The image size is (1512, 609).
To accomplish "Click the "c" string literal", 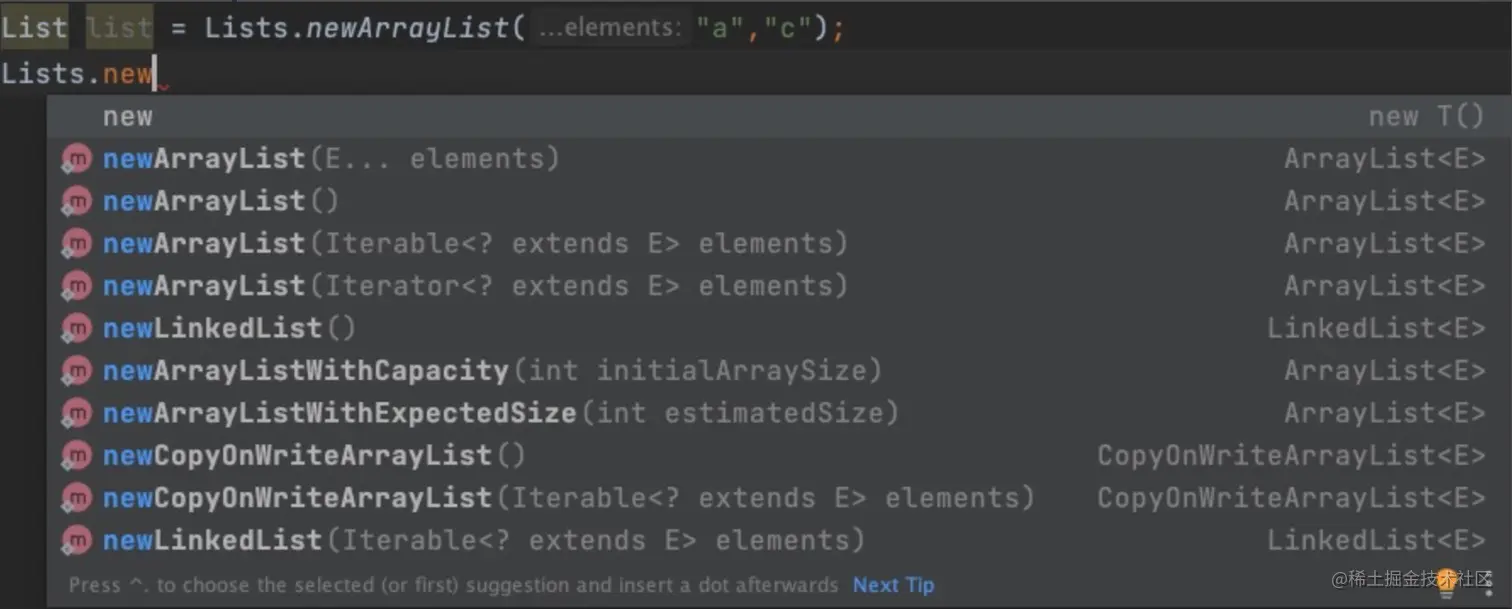I will [x=790, y=28].
